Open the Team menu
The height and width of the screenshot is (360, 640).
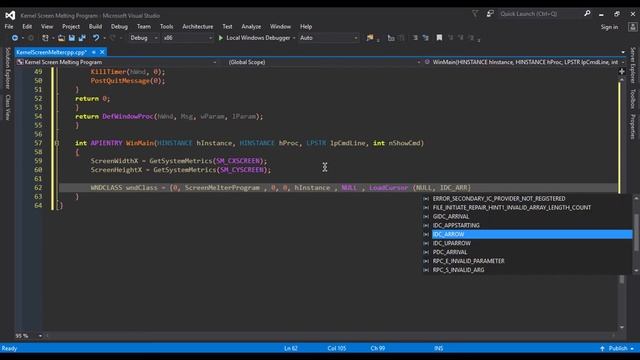[x=143, y=27]
